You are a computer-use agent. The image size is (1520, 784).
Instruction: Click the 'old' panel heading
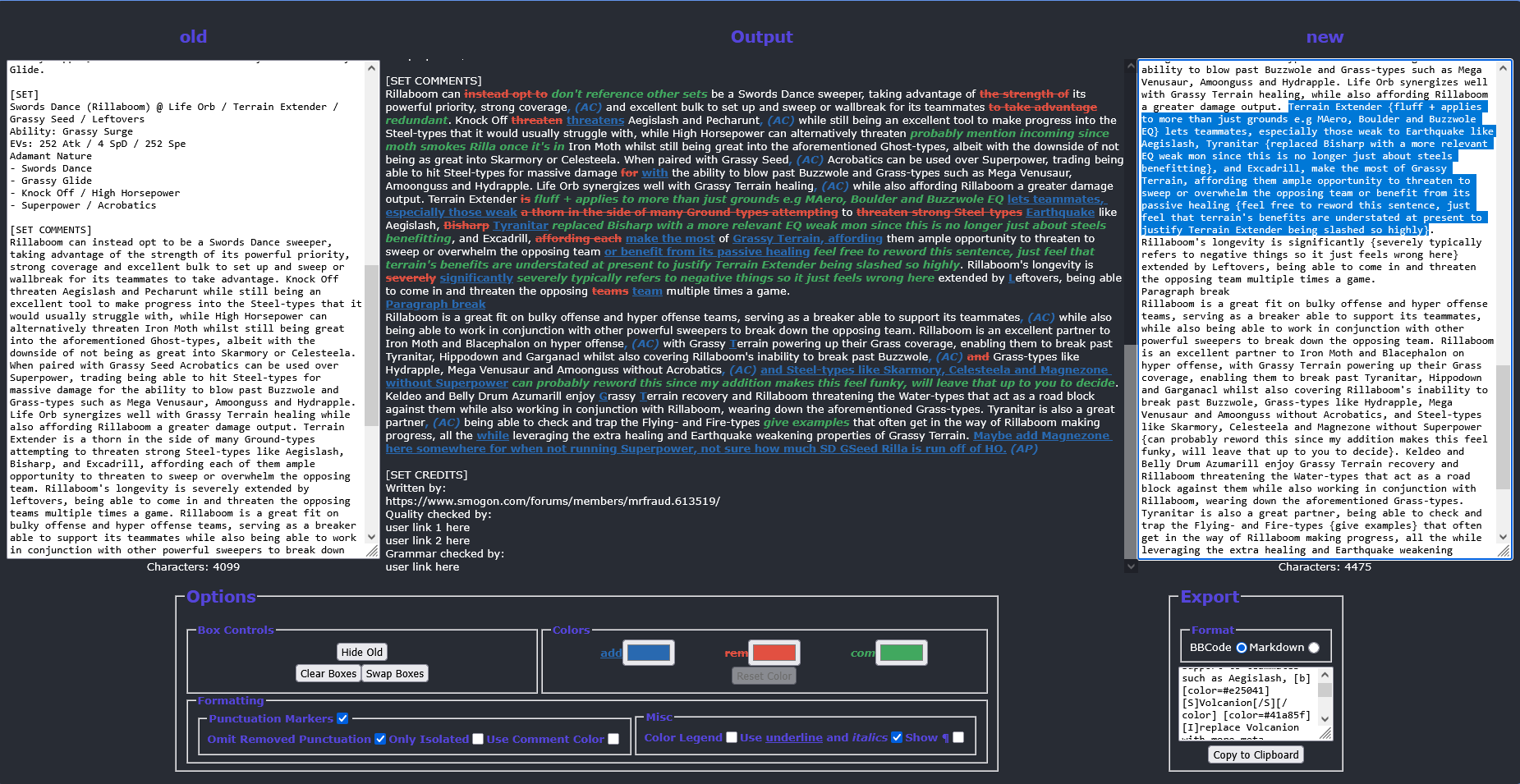(x=194, y=37)
